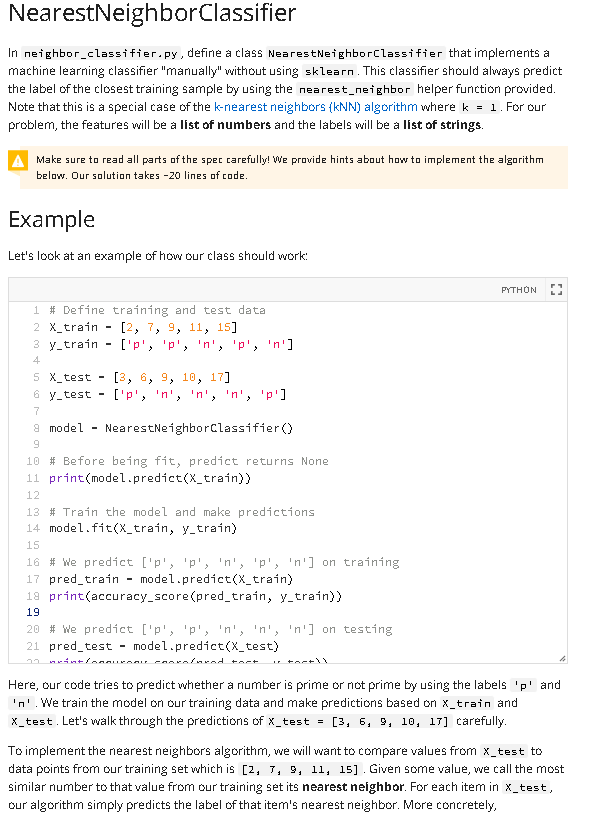The image size is (589, 820).
Task: Click the neighbor_classifier.py inline code
Action: point(102,53)
